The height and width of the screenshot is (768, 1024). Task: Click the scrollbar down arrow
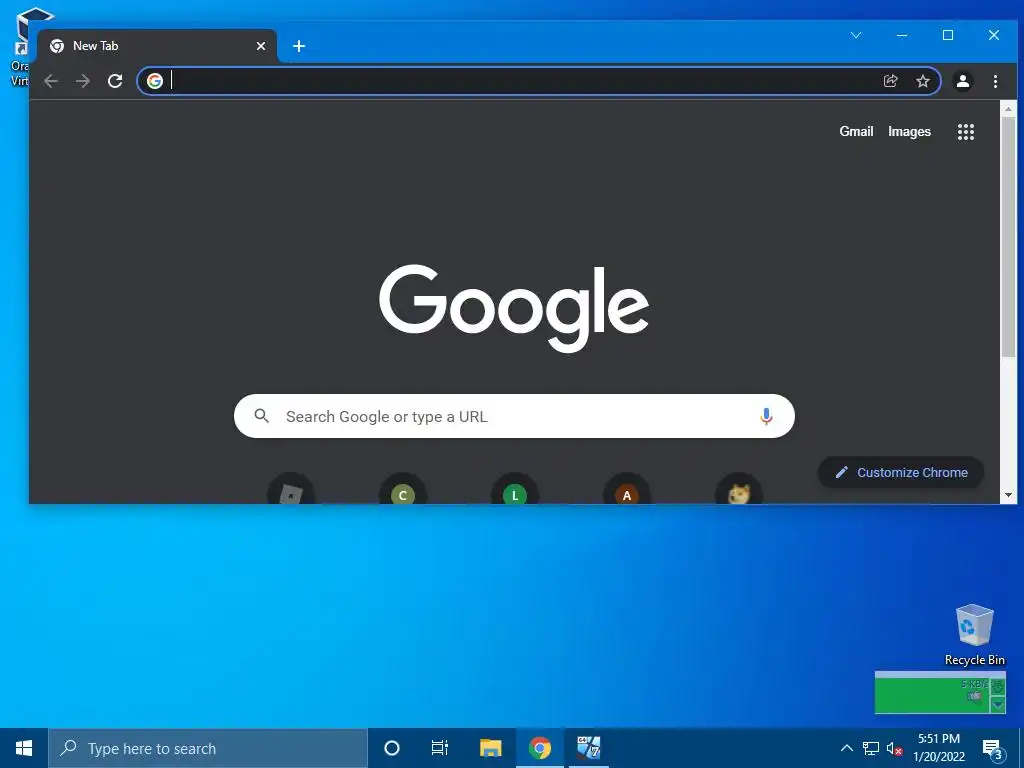pyautogui.click(x=1008, y=495)
